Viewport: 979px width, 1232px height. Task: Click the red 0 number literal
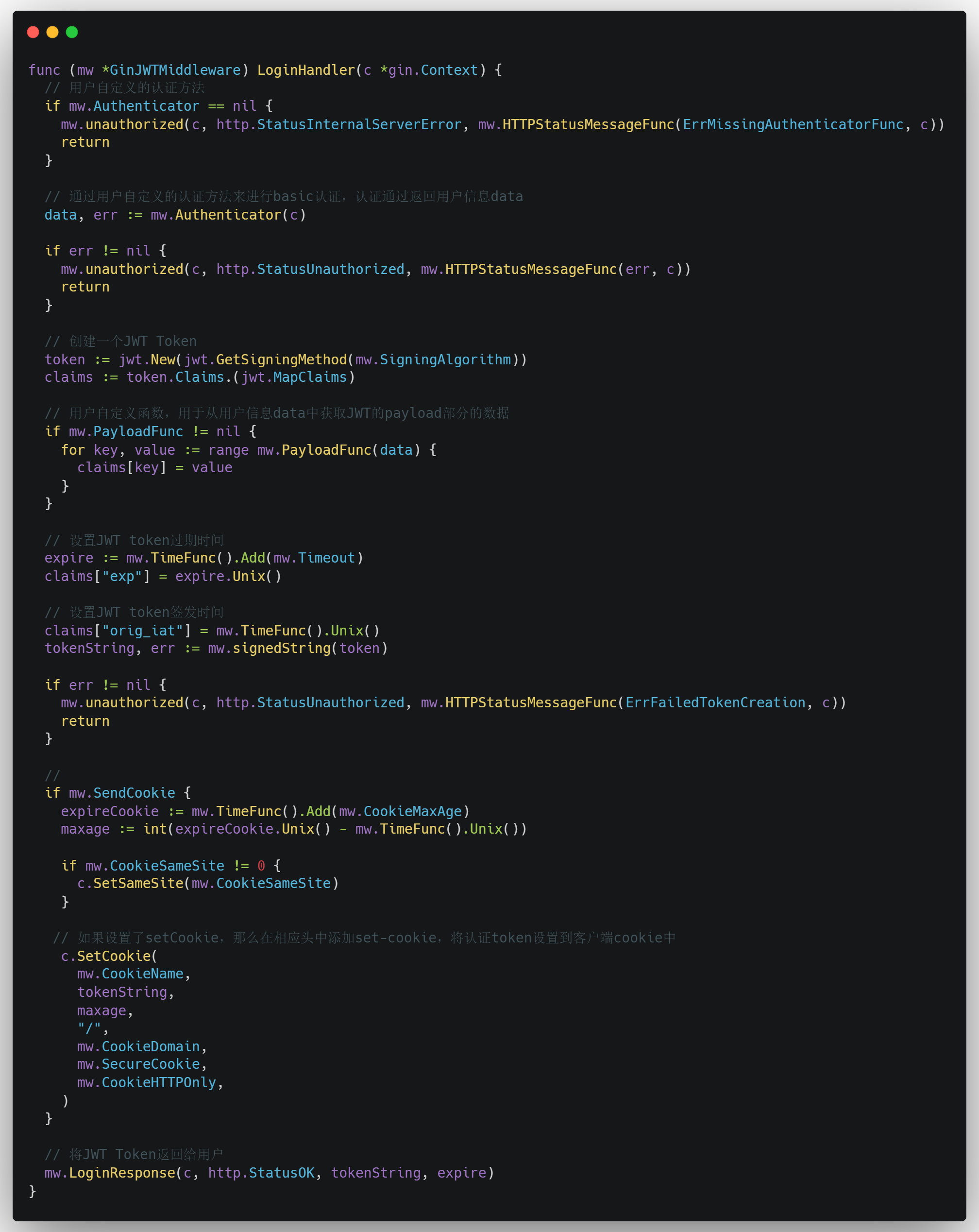261,865
